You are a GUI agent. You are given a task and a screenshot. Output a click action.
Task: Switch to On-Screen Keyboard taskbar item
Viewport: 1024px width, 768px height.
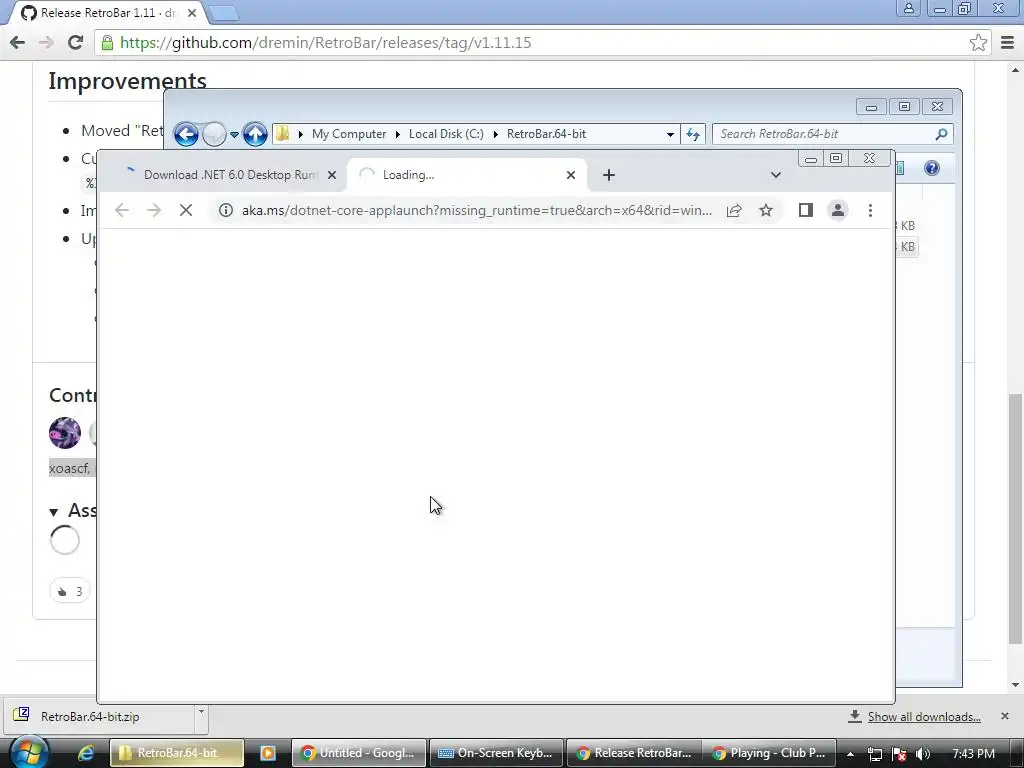[496, 753]
